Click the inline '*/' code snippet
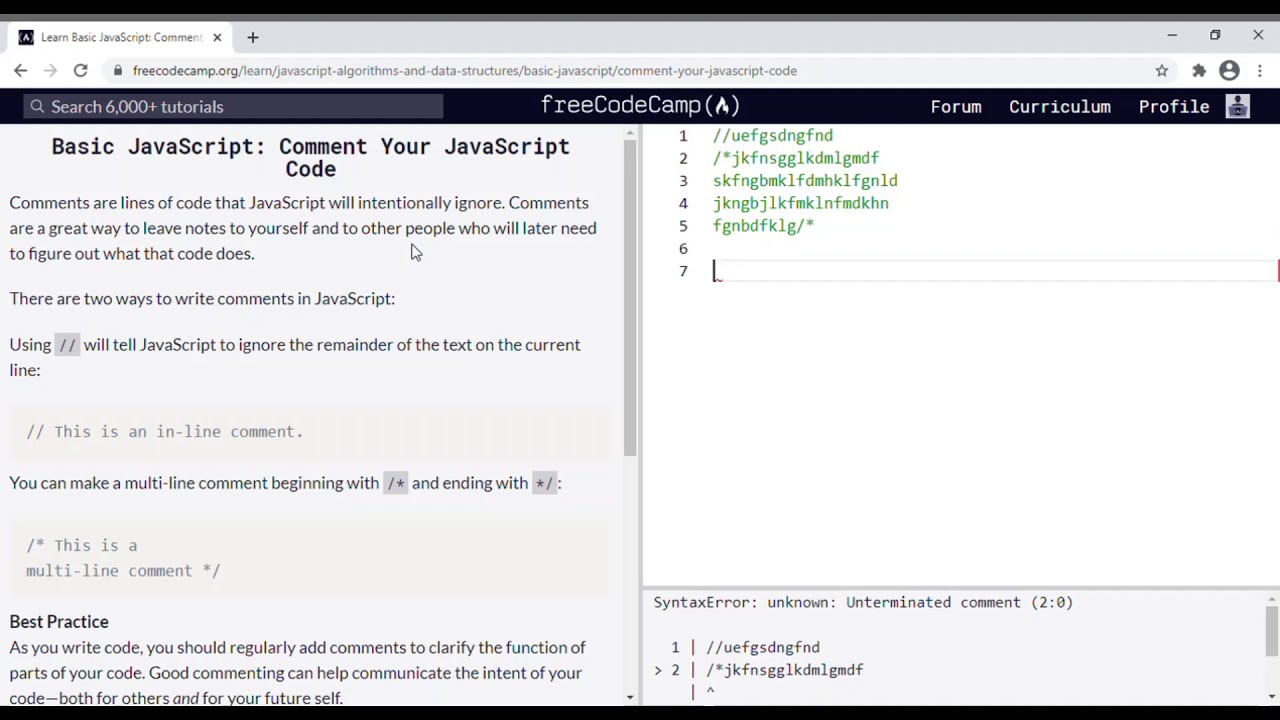The height and width of the screenshot is (720, 1280). pos(544,483)
